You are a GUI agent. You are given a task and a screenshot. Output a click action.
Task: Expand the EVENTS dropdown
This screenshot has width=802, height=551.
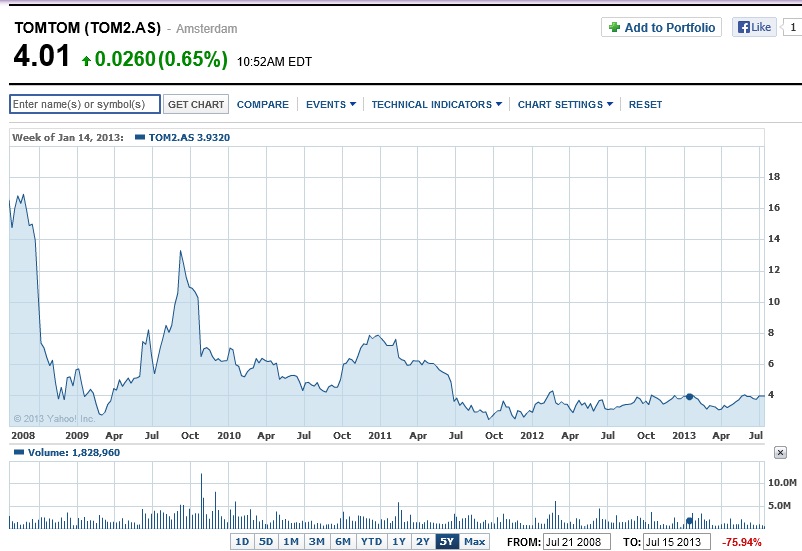coord(331,104)
